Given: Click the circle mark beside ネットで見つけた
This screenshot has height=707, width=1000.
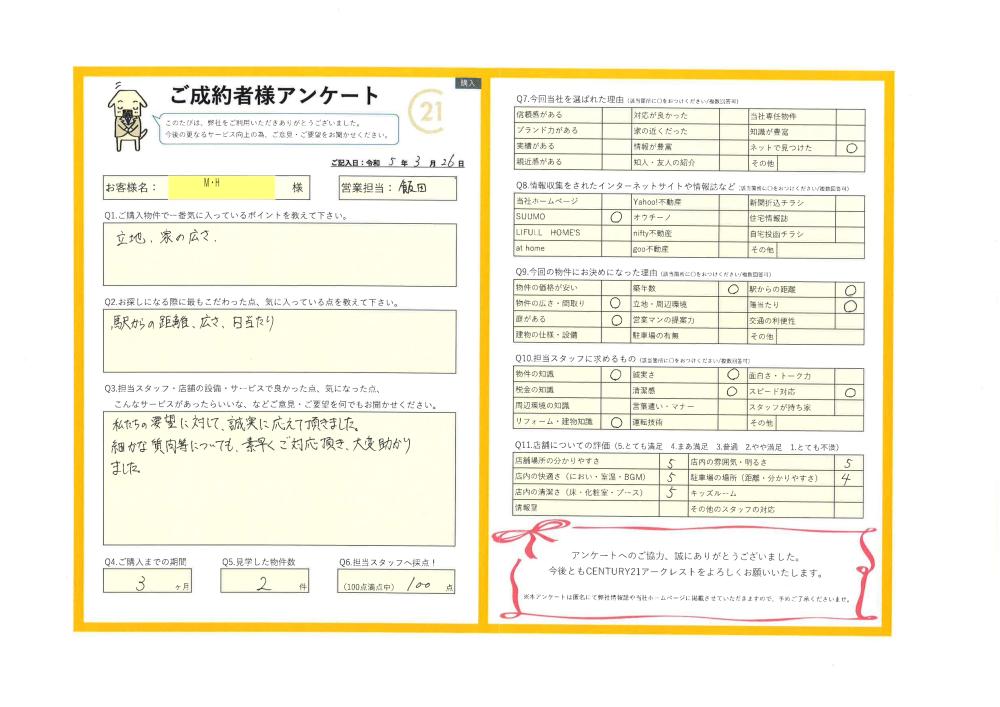Looking at the screenshot, I should click(x=851, y=148).
